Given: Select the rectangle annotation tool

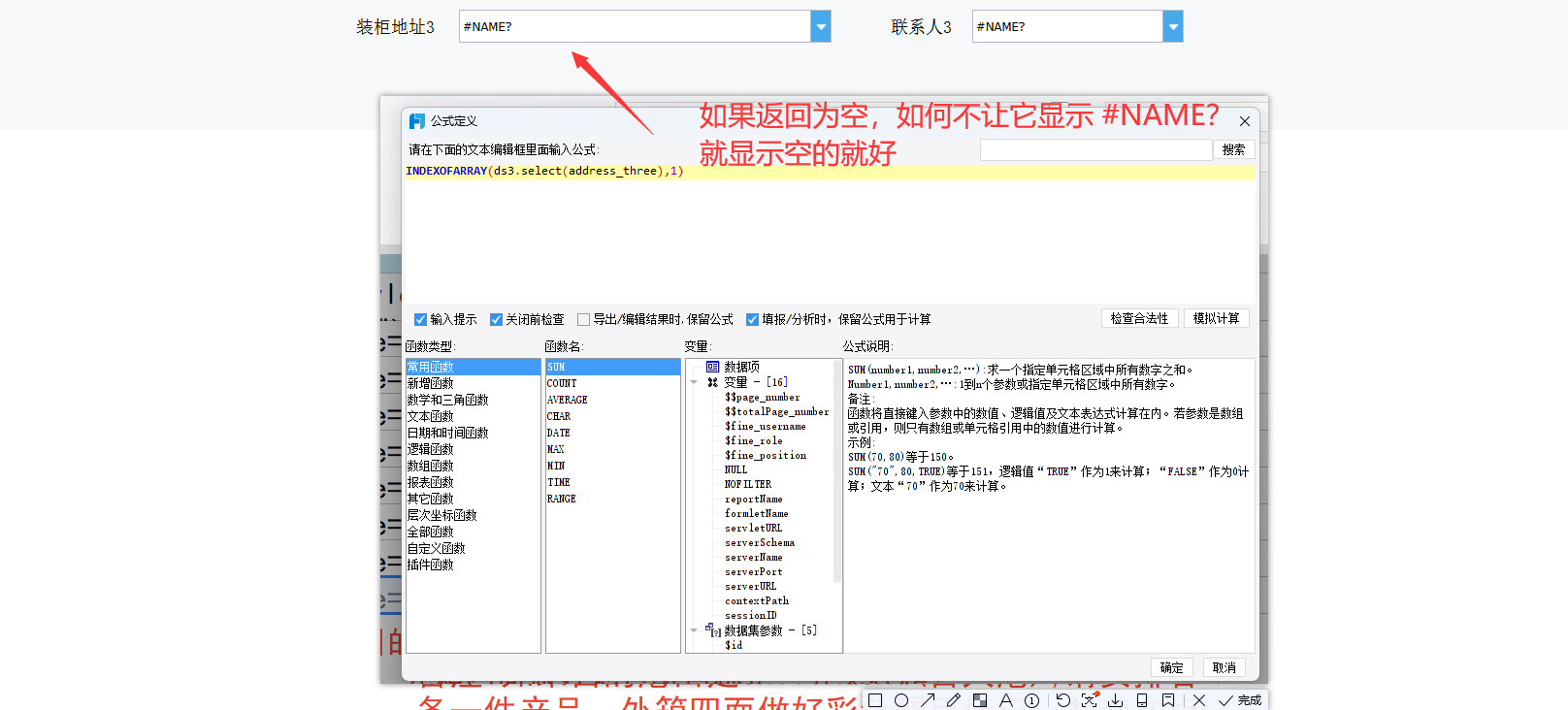Looking at the screenshot, I should coord(875,700).
